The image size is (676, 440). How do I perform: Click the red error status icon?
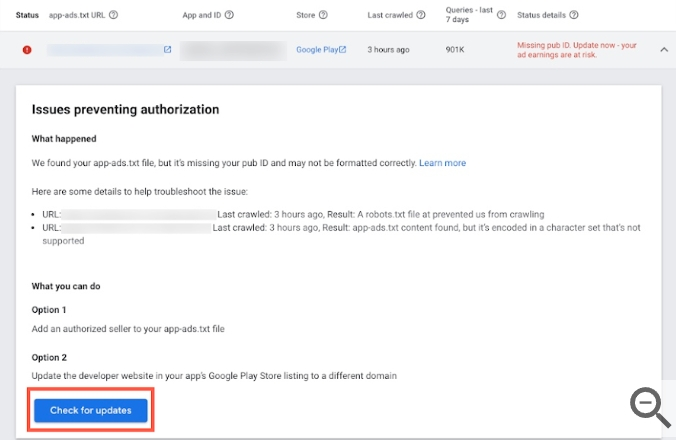point(27,50)
